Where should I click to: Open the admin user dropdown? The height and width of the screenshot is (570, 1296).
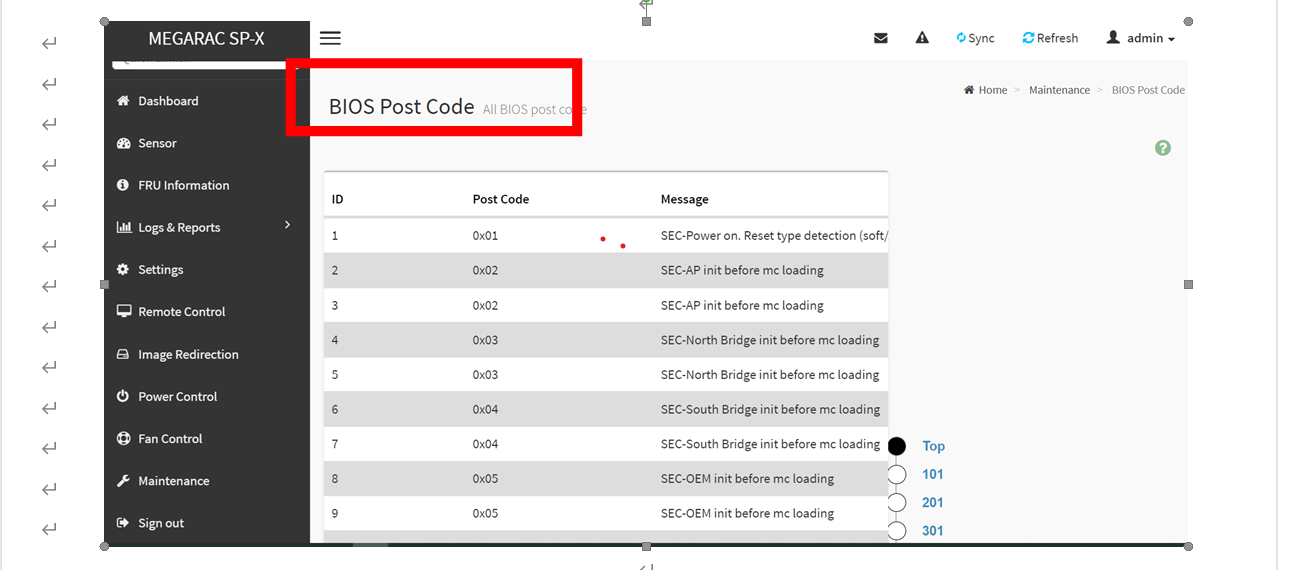[x=1141, y=38]
